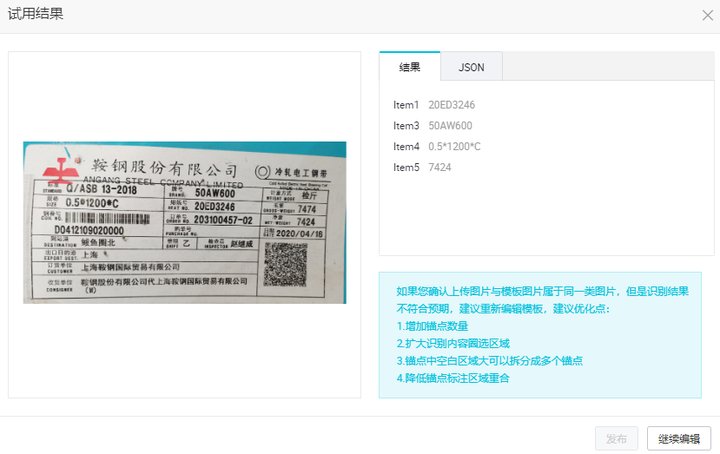The image size is (720, 454).
Task: Click tip 1.增加锚点数量
Action: tap(432, 326)
